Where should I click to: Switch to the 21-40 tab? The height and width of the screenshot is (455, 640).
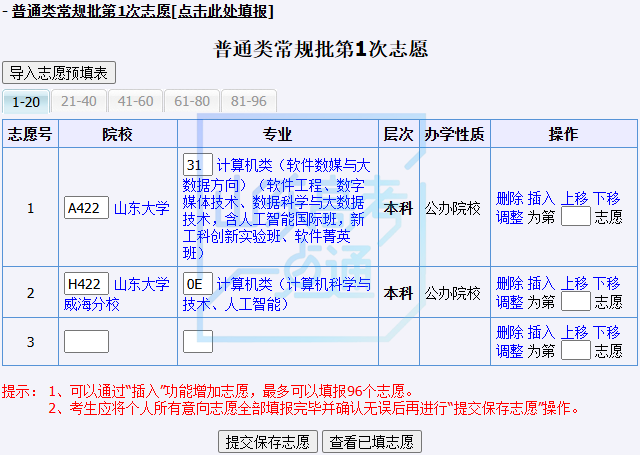click(x=79, y=101)
